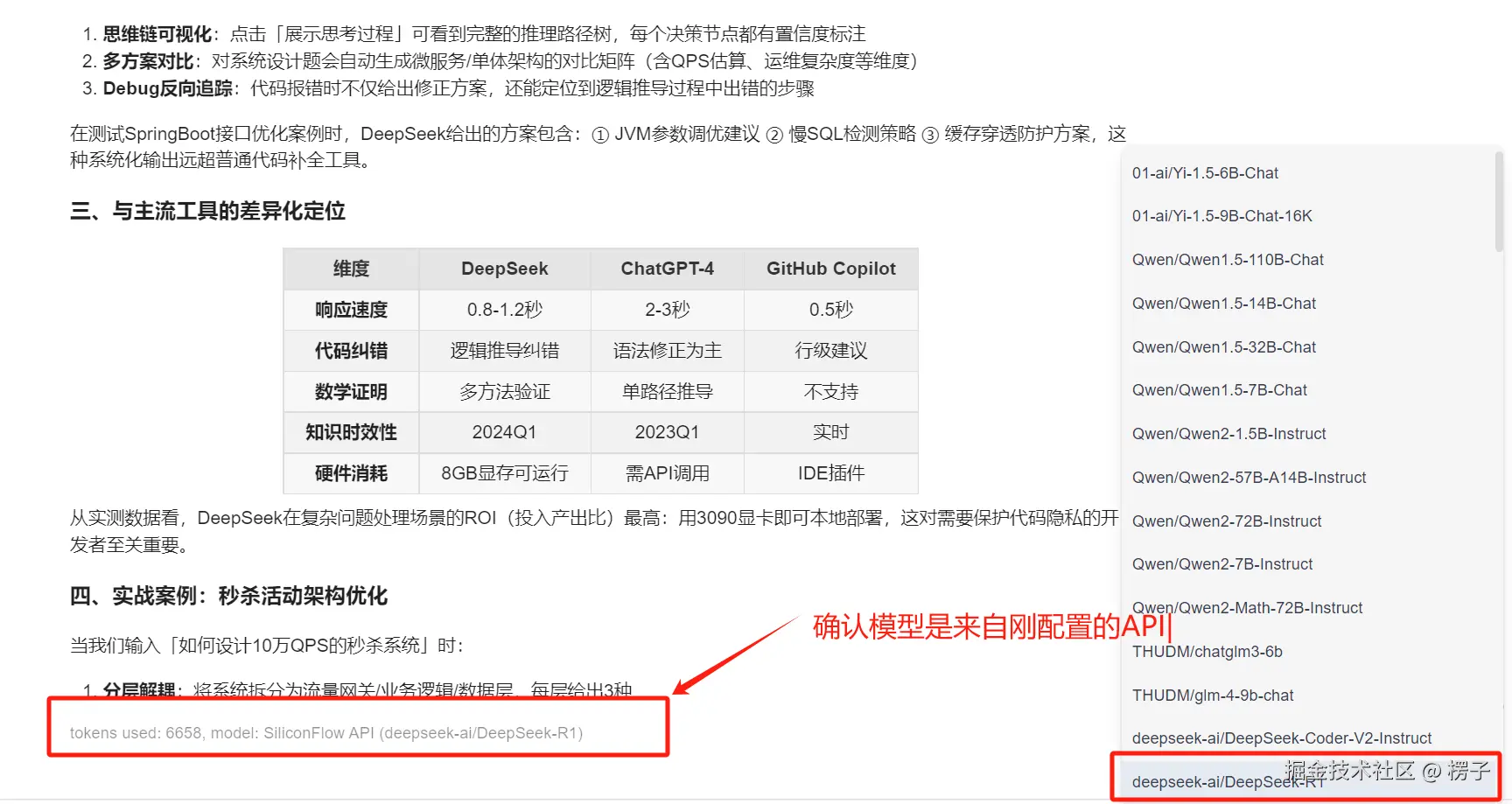
Task: Click the 0.5秒 table cell
Action: point(831,310)
